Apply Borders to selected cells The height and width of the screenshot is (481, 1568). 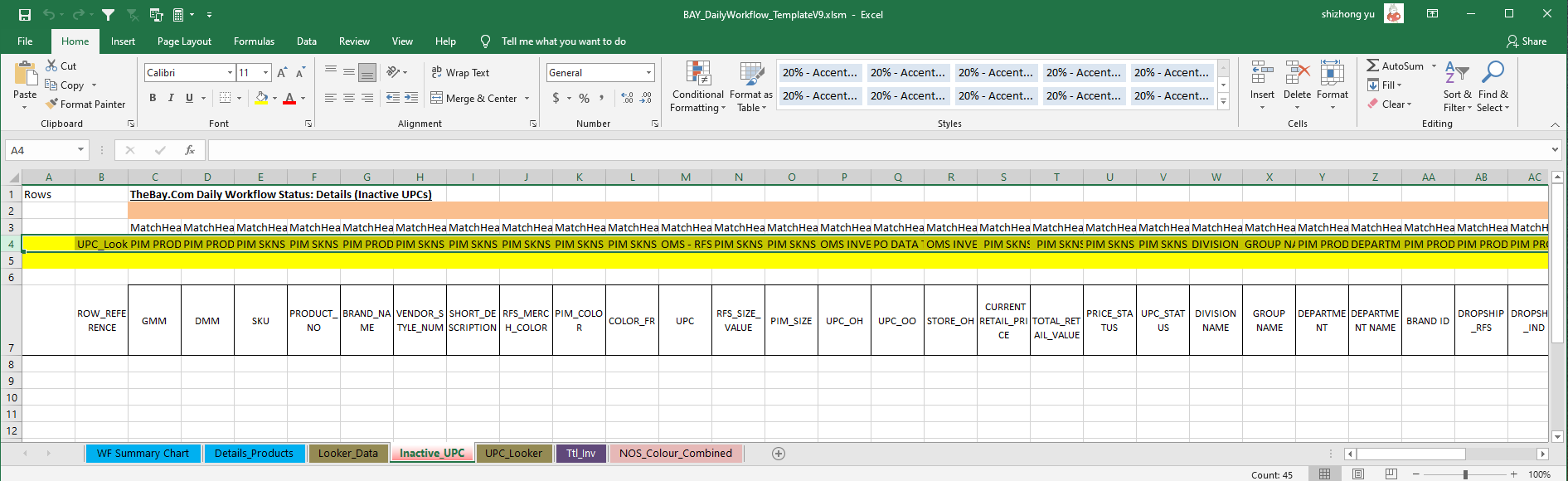pos(225,98)
